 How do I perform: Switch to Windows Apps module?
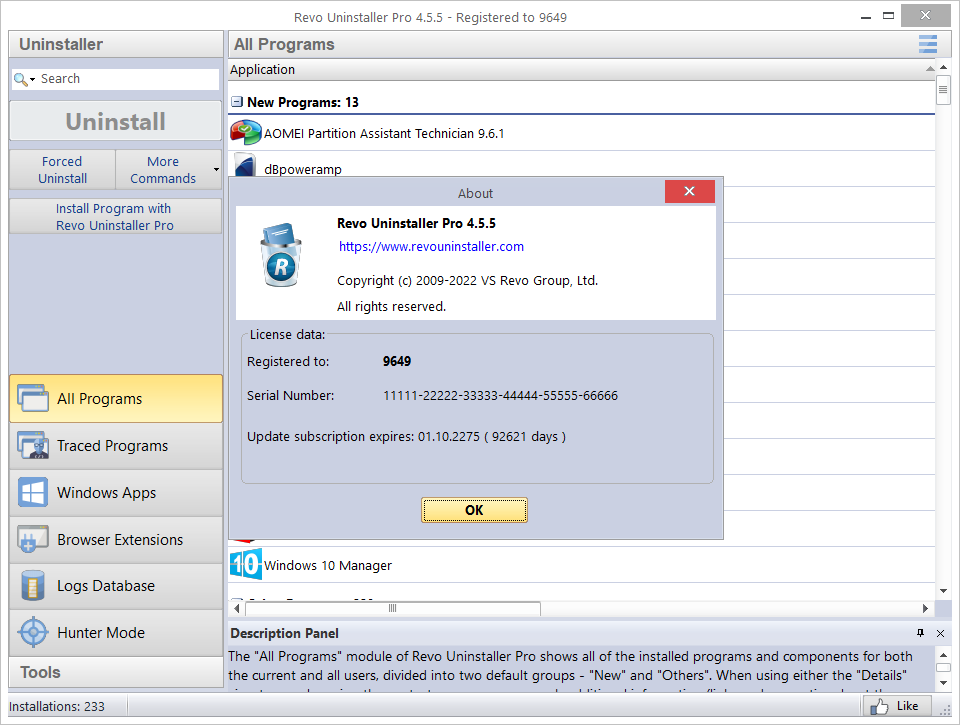point(116,493)
